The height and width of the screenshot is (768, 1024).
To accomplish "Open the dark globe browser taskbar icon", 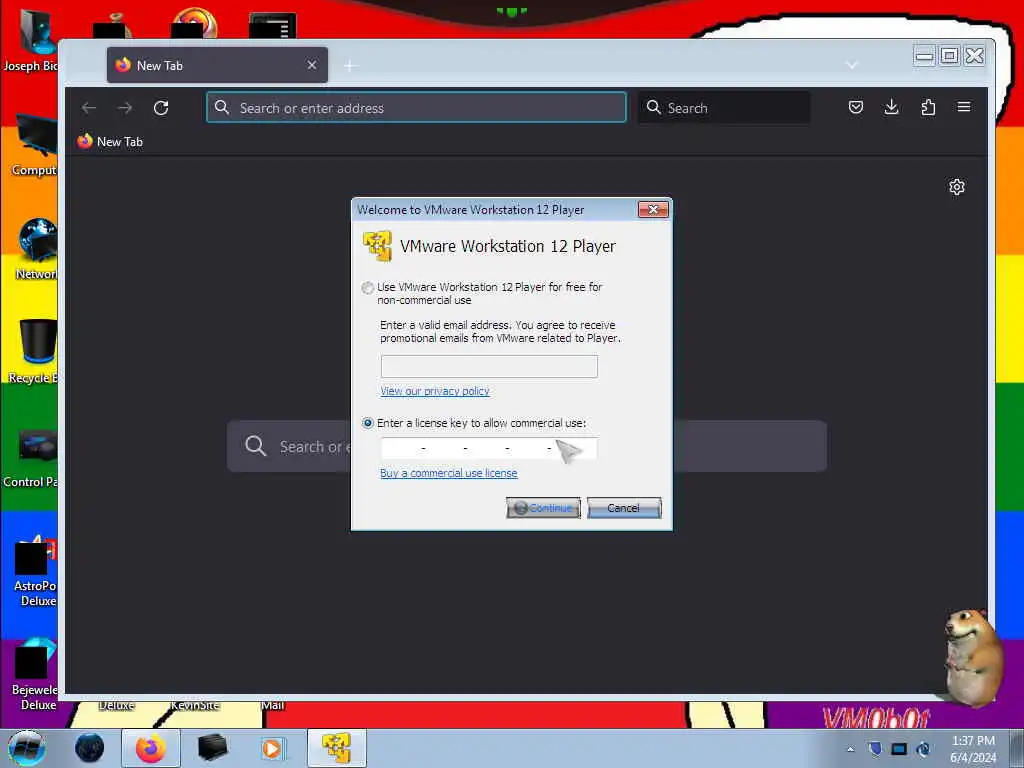I will click(89, 748).
